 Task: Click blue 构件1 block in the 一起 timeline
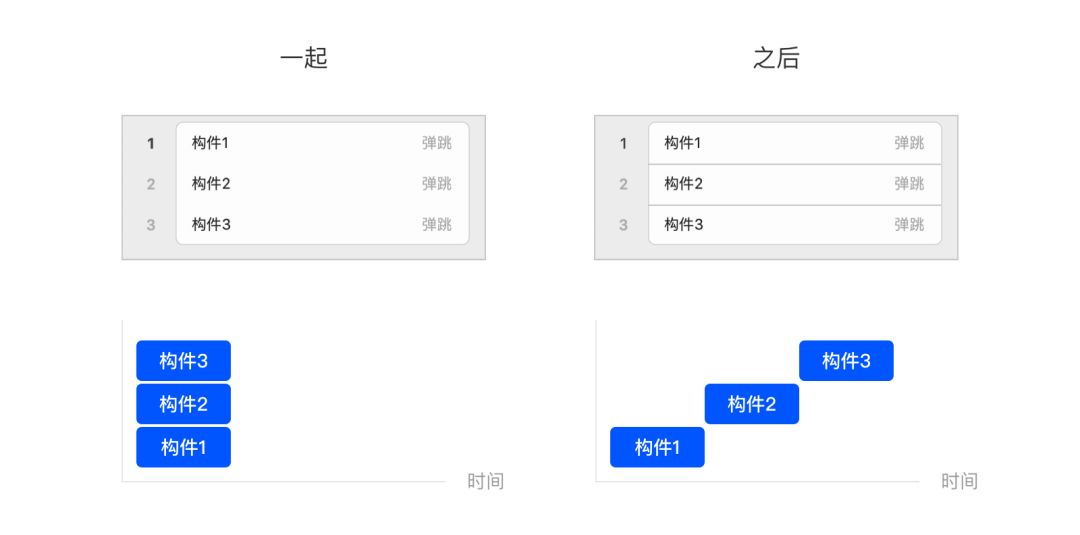183,448
